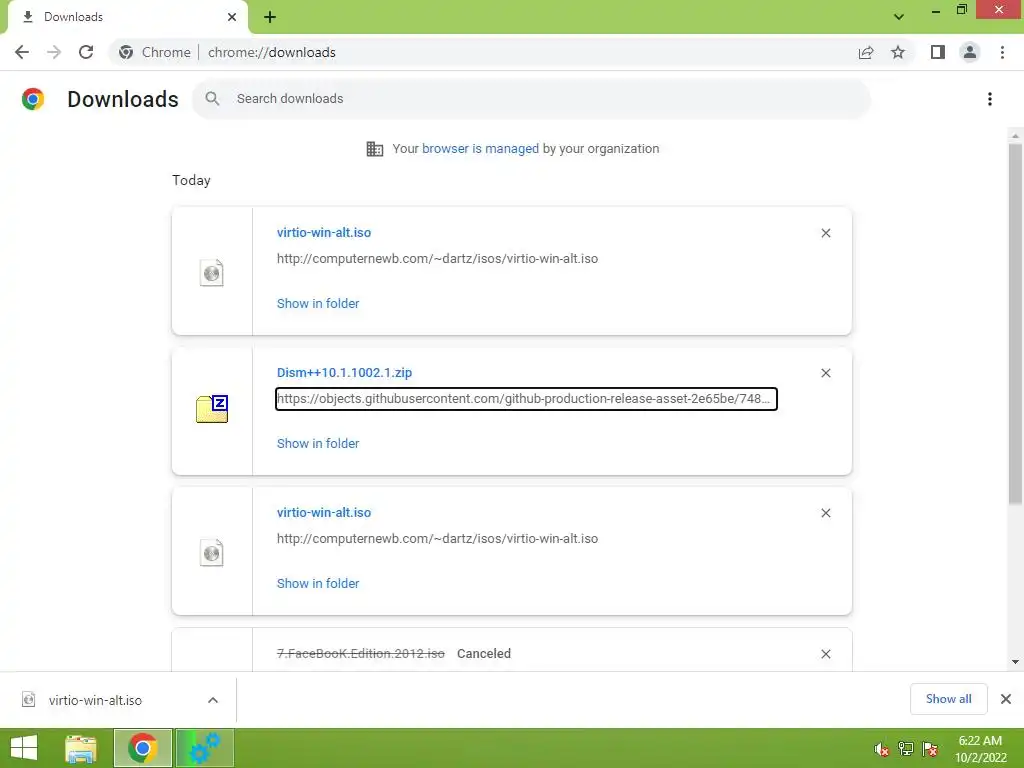Viewport: 1024px width, 768px height.
Task: Click the third card's ISO disc icon
Action: click(212, 552)
